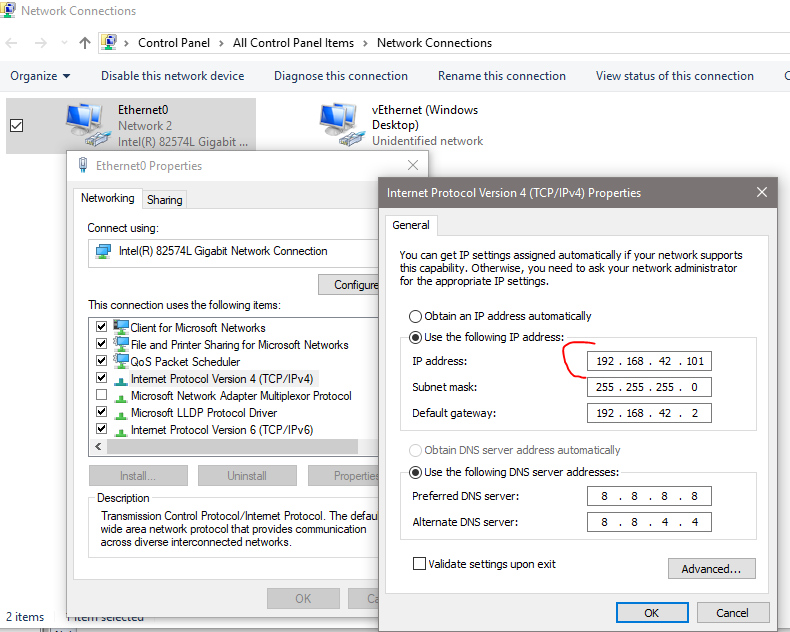Select Use the following IP address
The width and height of the screenshot is (790, 632).
tap(415, 337)
